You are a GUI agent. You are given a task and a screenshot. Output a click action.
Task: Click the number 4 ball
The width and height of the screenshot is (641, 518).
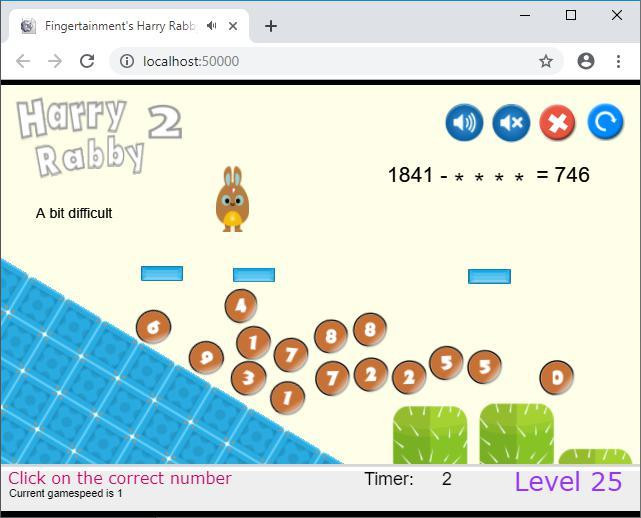241,305
